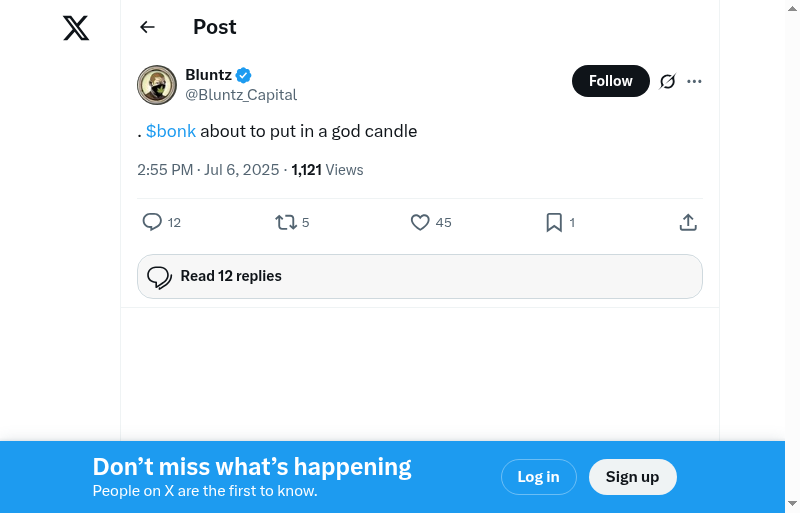The height and width of the screenshot is (513, 800).
Task: Bookmark the post
Action: pos(554,222)
